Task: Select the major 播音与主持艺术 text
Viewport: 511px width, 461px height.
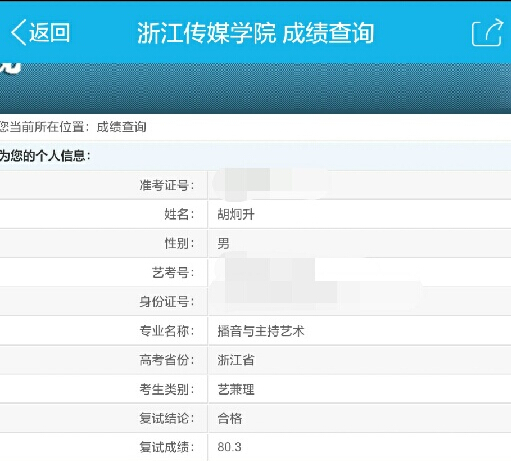Action: [261, 331]
